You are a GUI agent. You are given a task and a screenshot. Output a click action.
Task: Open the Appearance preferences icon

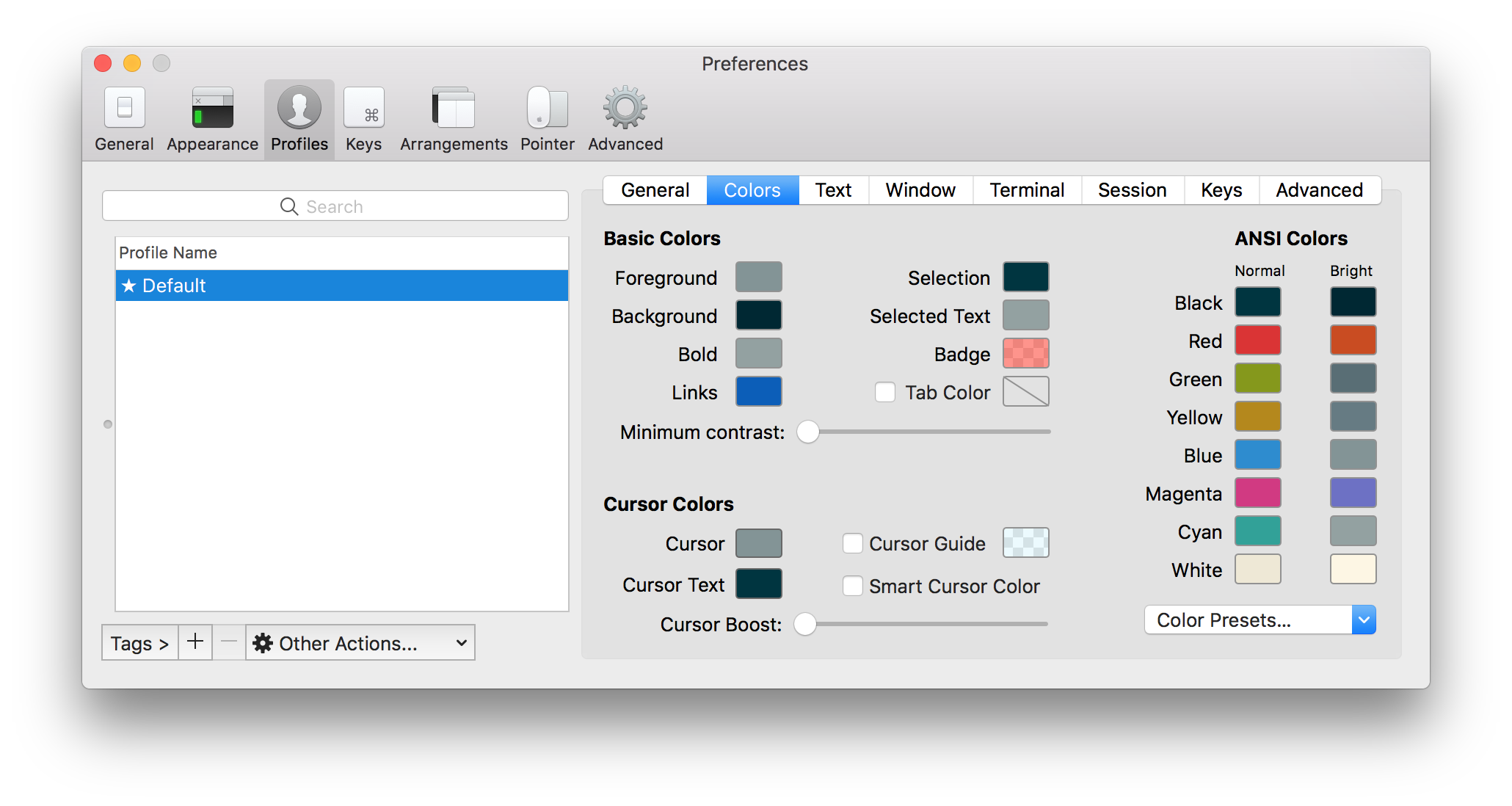[x=212, y=109]
